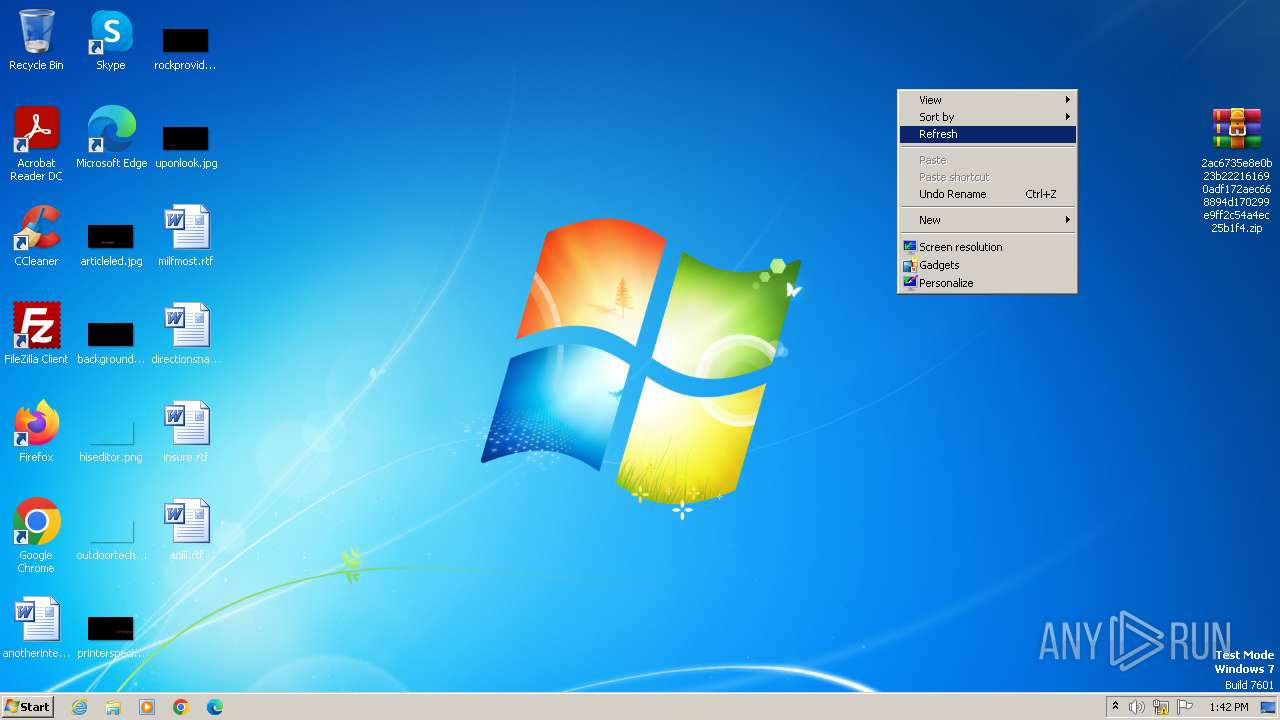Select the printerspec... file
This screenshot has height=720, width=1280.
(111, 635)
